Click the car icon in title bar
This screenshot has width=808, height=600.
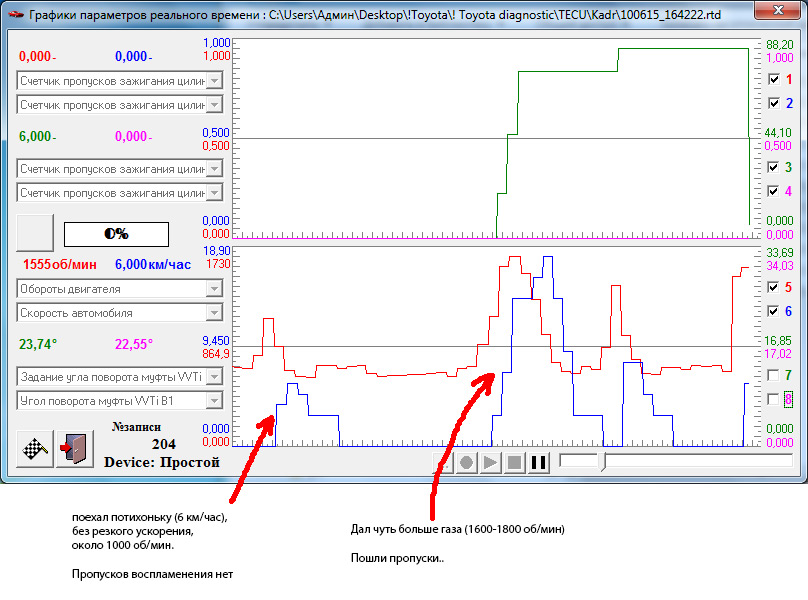(x=16, y=15)
